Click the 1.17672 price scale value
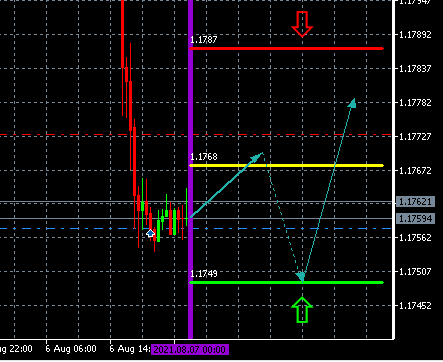The image size is (443, 362). pyautogui.click(x=415, y=171)
